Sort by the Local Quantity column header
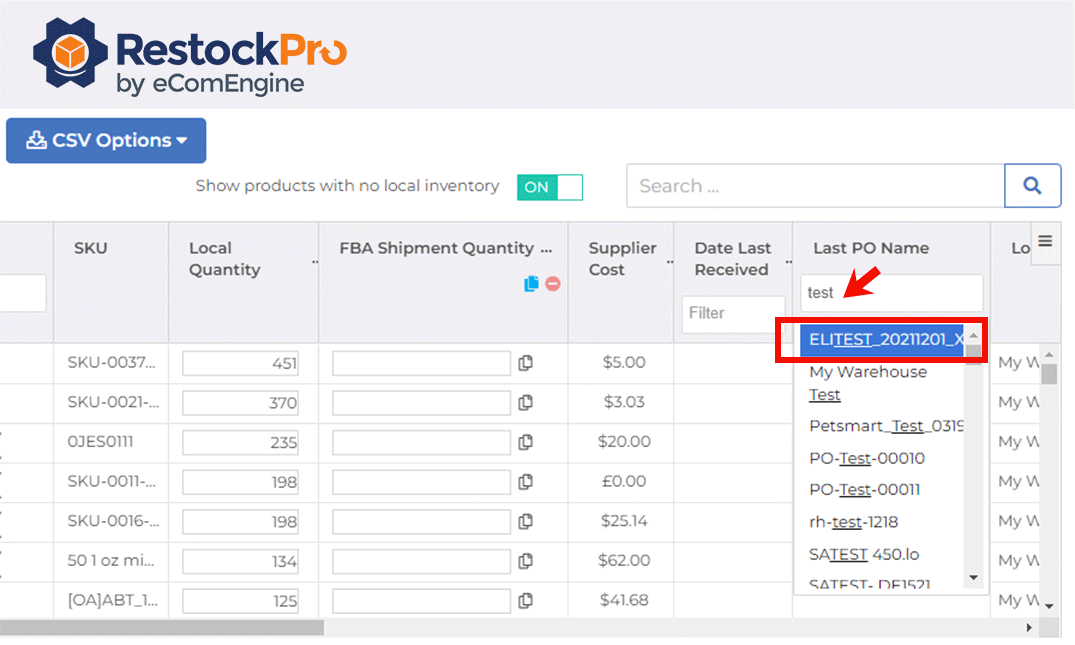Viewport: 1075px width, 645px height. pos(225,259)
